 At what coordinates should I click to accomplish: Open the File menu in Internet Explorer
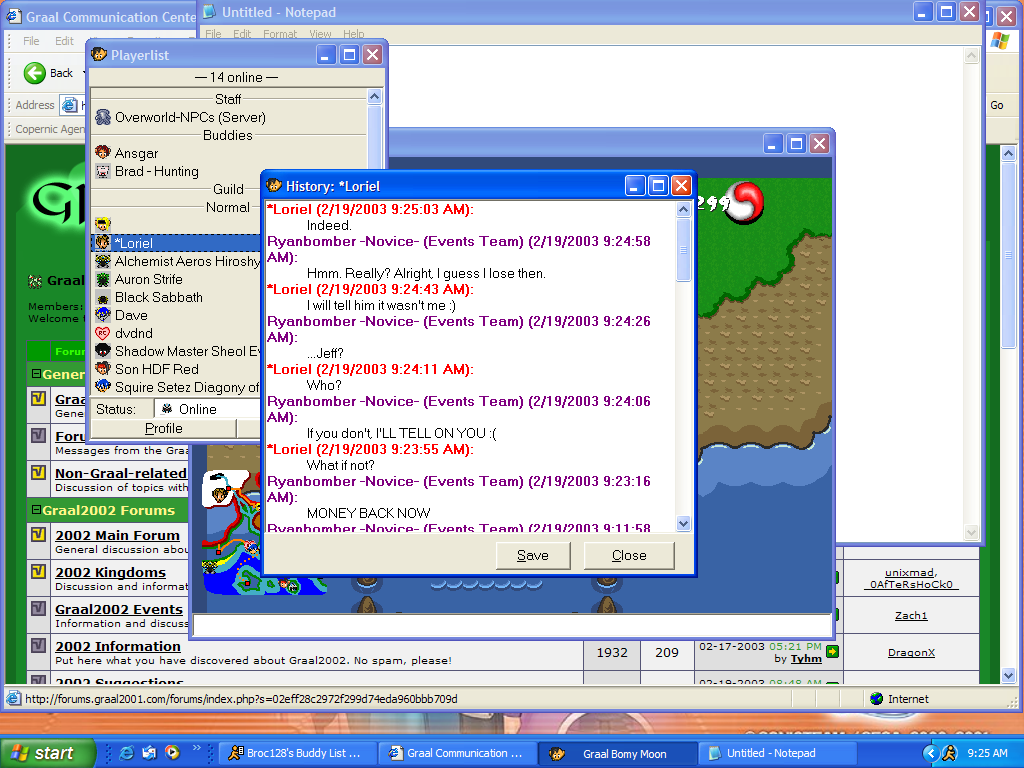pos(31,41)
